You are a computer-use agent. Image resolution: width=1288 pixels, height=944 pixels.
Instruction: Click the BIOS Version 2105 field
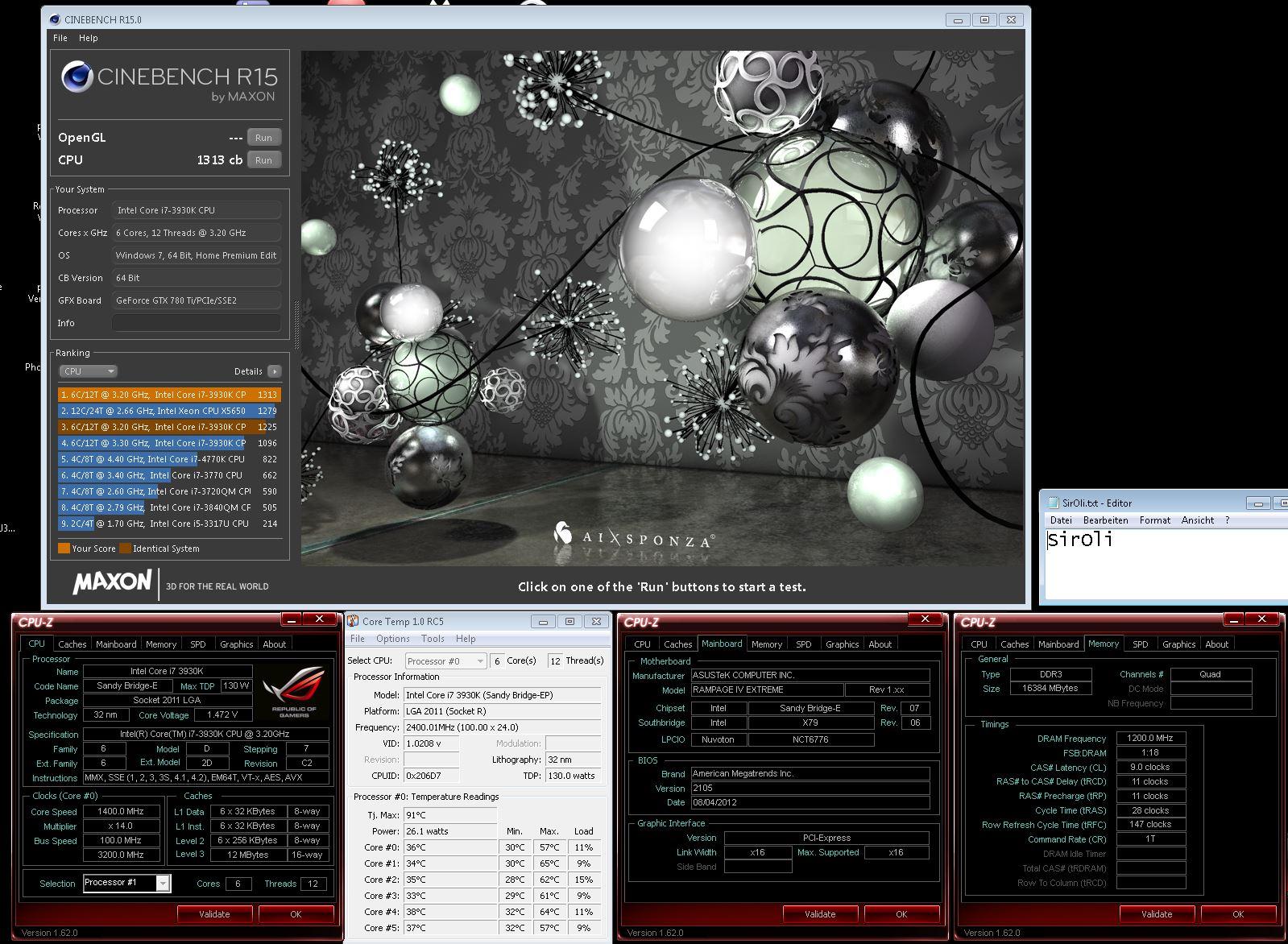click(x=810, y=788)
